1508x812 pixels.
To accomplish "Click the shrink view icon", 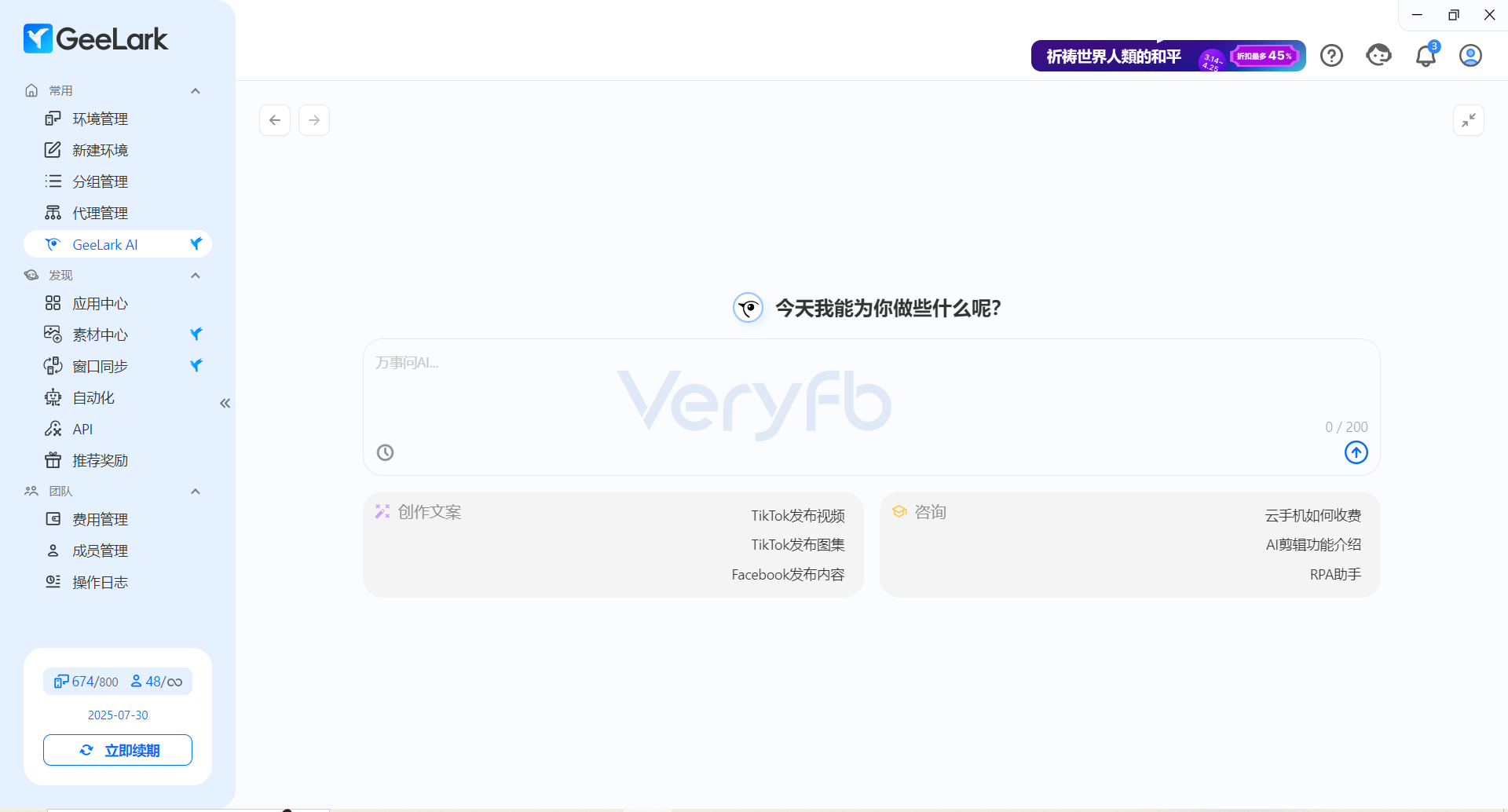I will (x=1469, y=120).
